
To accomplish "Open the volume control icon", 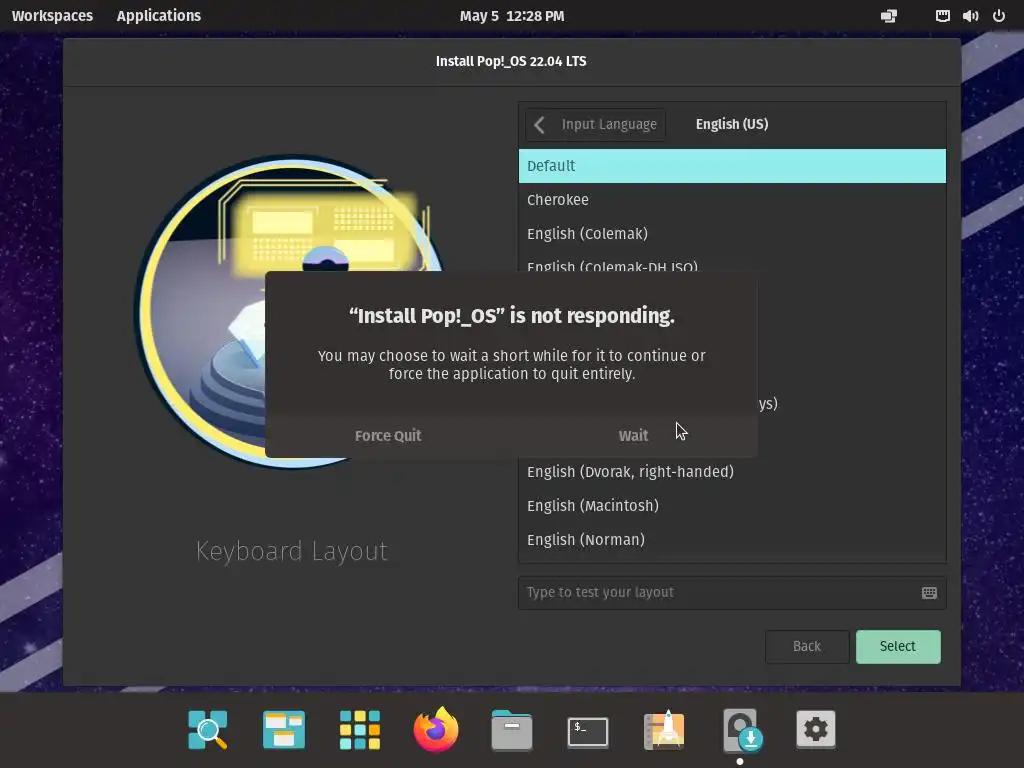I will coord(970,16).
